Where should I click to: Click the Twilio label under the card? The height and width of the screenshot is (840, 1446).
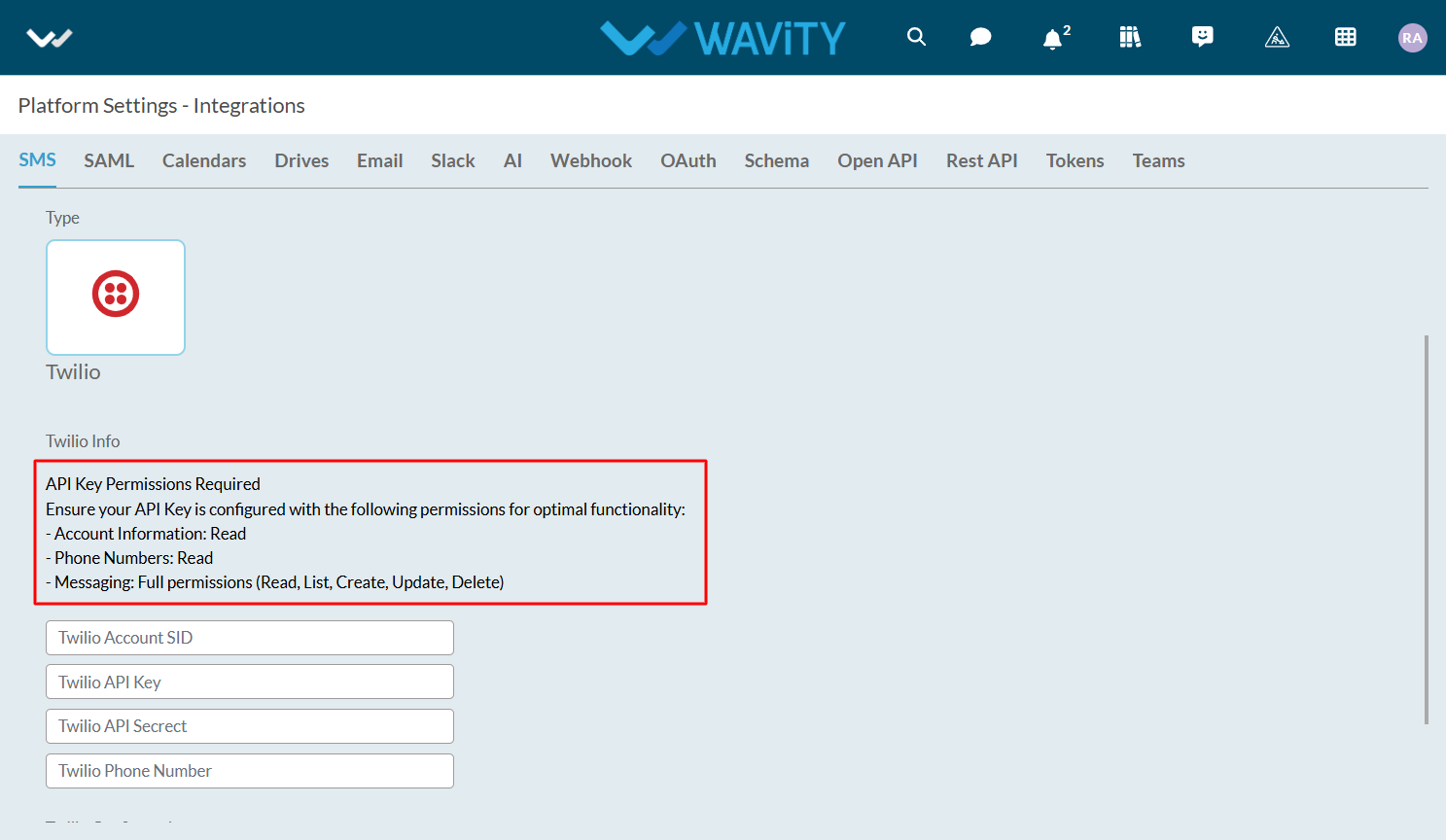coord(73,372)
